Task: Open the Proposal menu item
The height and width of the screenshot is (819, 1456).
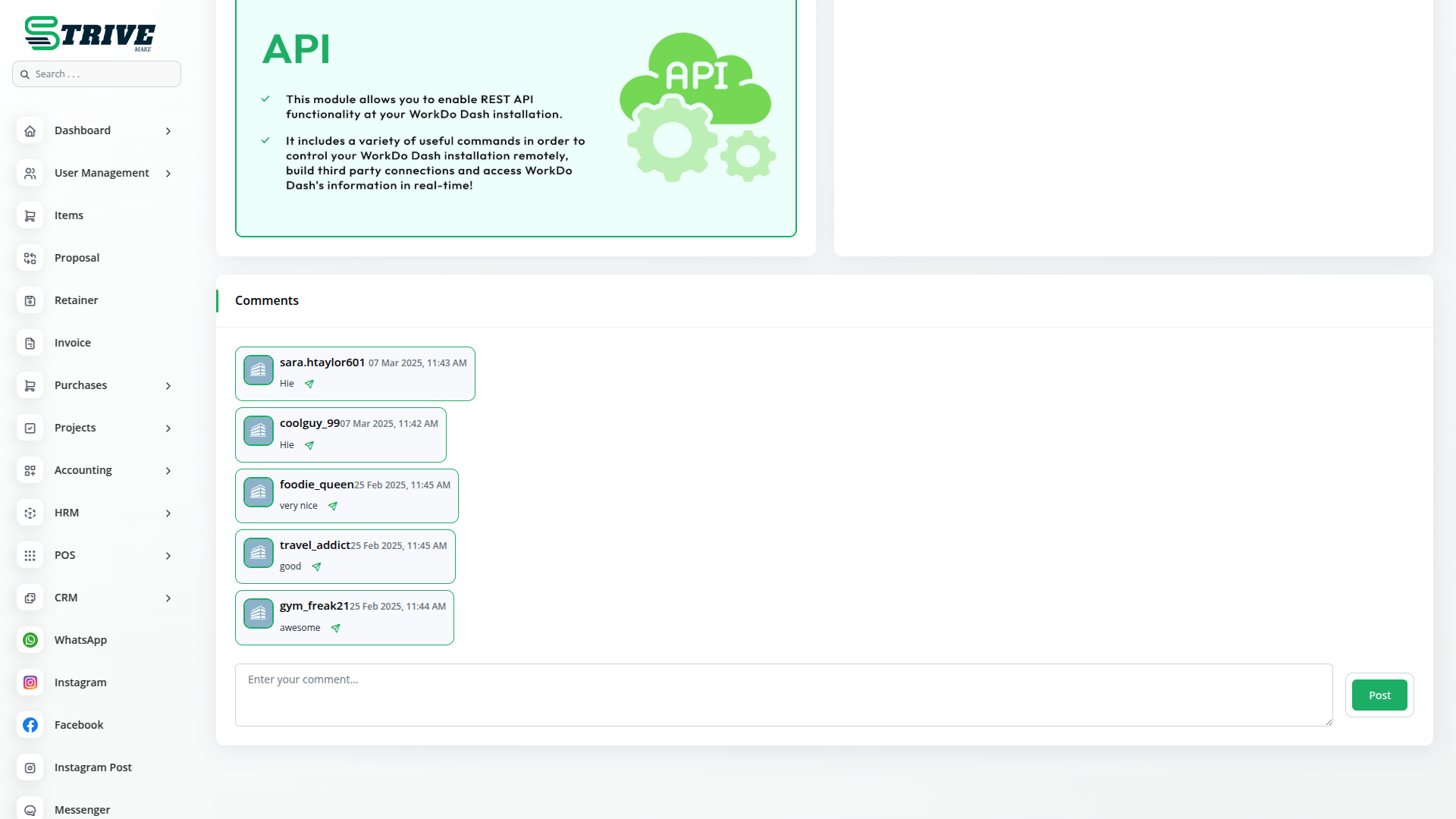Action: [77, 258]
